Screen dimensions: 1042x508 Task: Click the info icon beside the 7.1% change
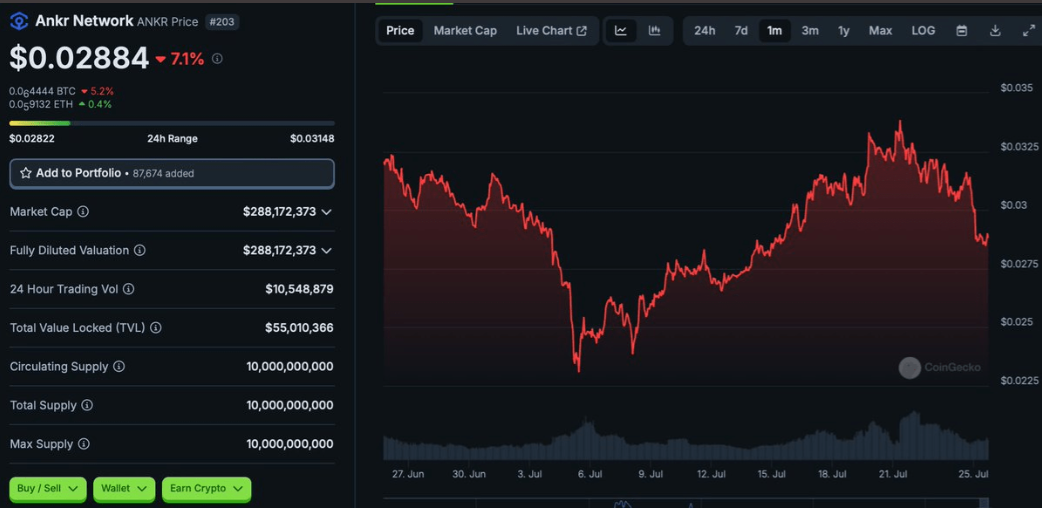pos(217,59)
